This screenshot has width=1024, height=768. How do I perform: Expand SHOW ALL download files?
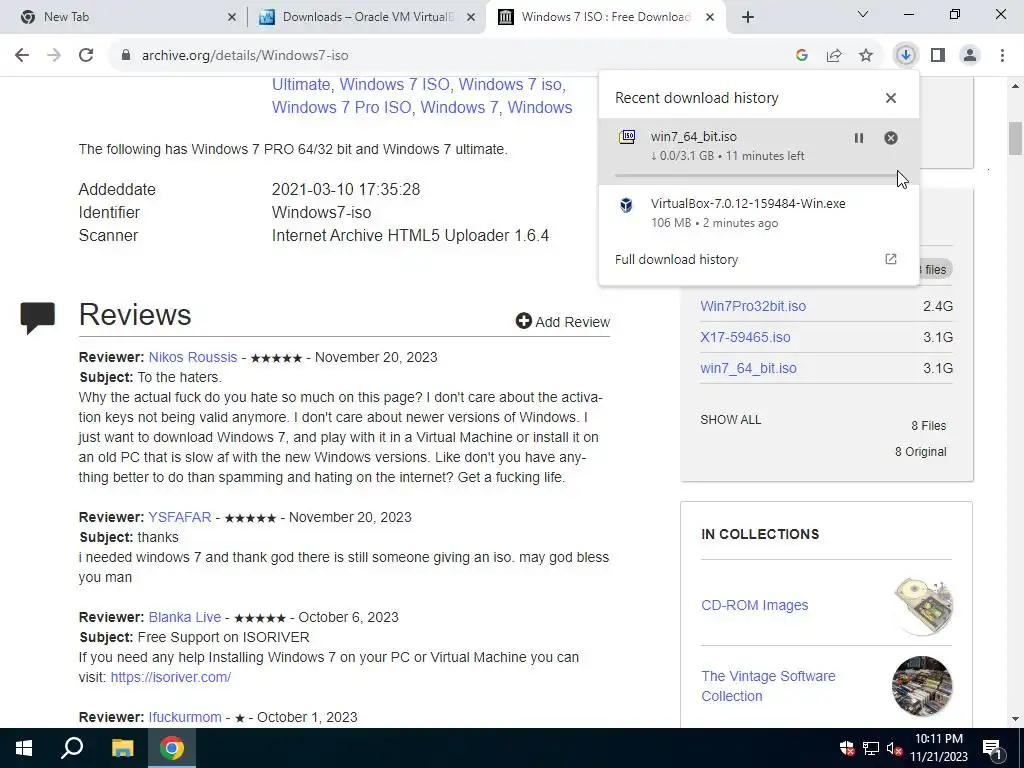point(731,420)
